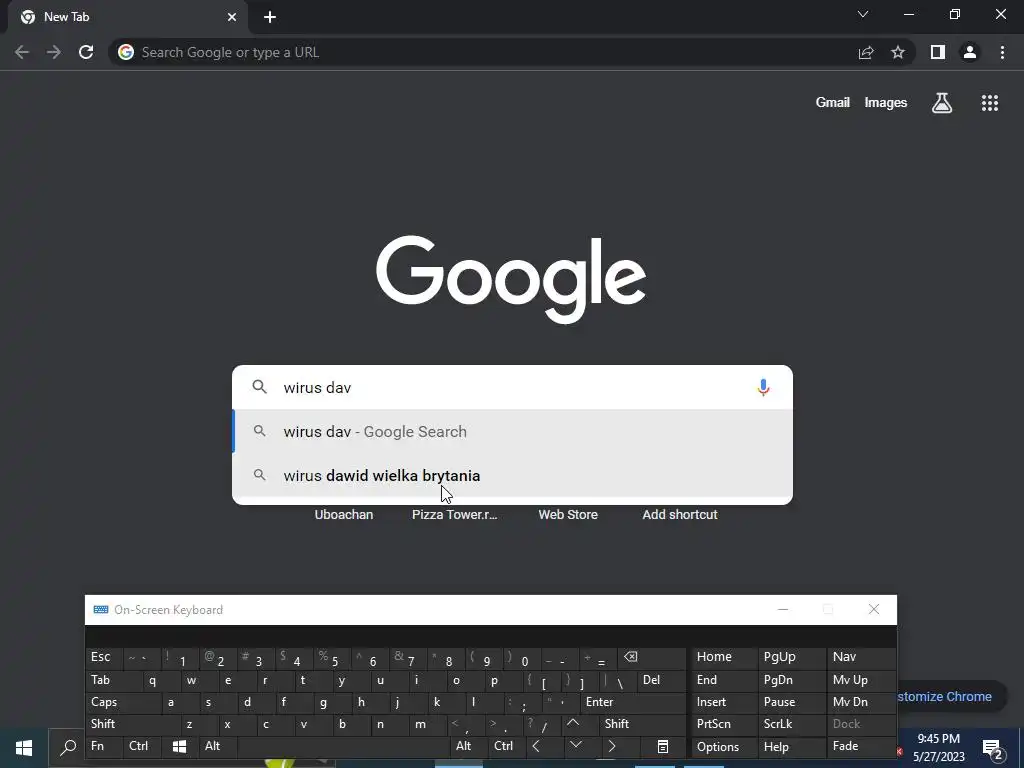Click the Nav key on the On-Screen Keyboard

861,657
